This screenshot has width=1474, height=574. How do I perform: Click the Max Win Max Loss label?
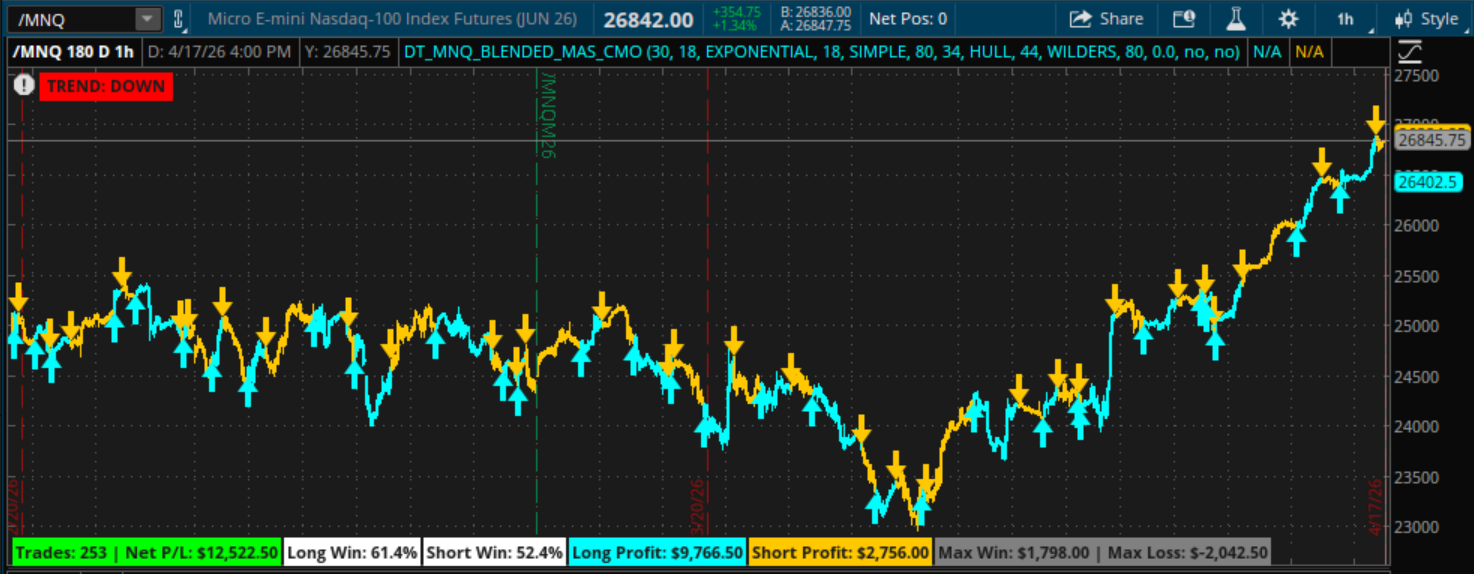tap(1103, 552)
